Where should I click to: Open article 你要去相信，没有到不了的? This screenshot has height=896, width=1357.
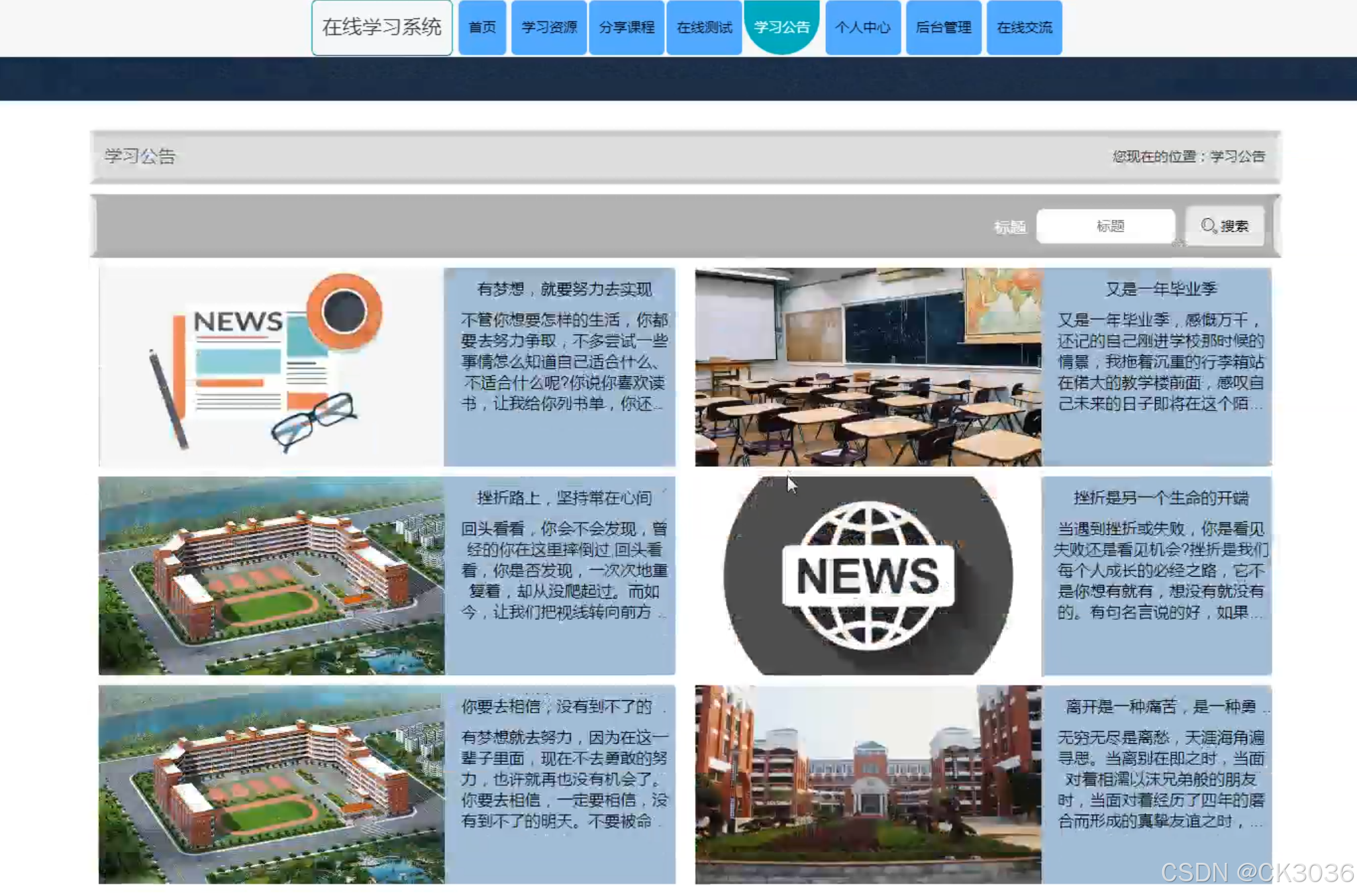click(x=557, y=706)
